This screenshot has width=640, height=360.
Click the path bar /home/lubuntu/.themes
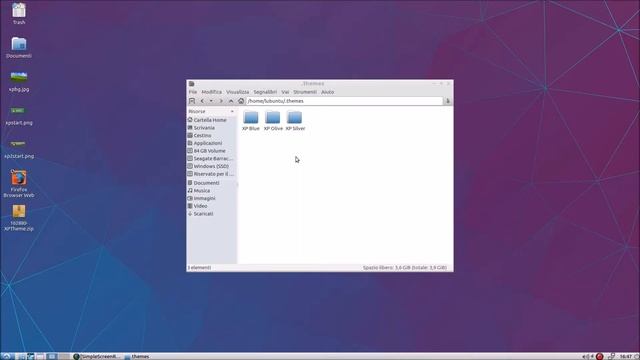(344, 101)
